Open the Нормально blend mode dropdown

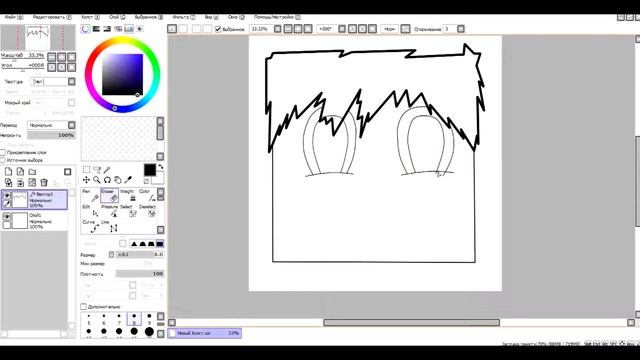tap(71, 125)
